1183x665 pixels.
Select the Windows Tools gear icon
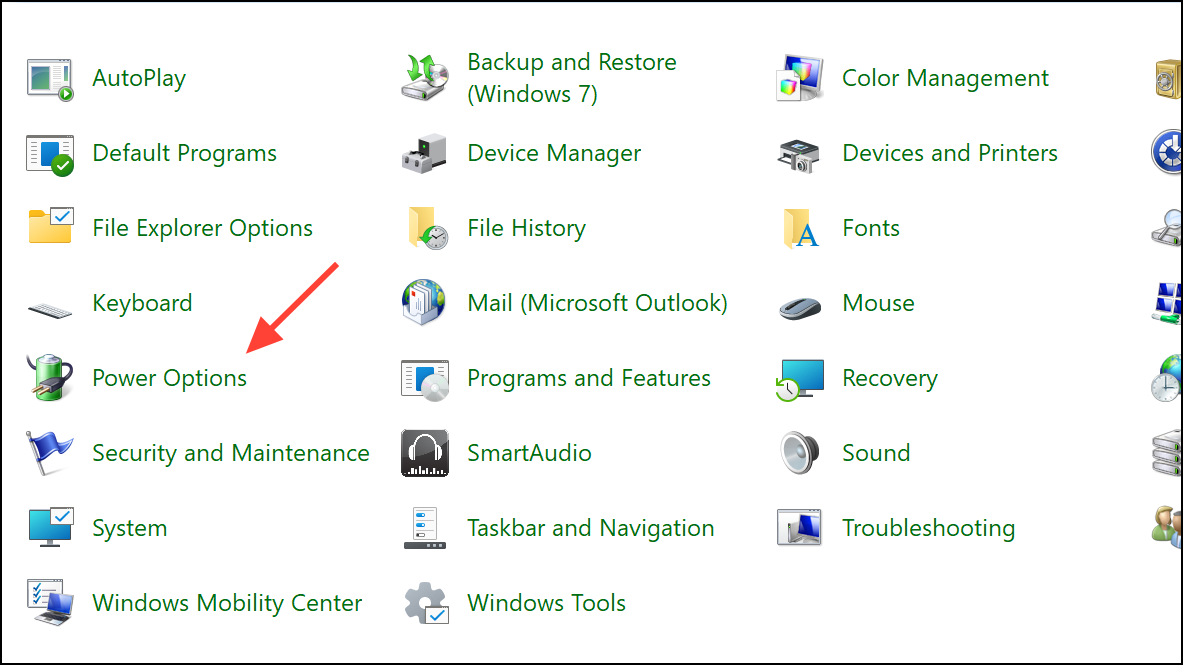click(425, 602)
